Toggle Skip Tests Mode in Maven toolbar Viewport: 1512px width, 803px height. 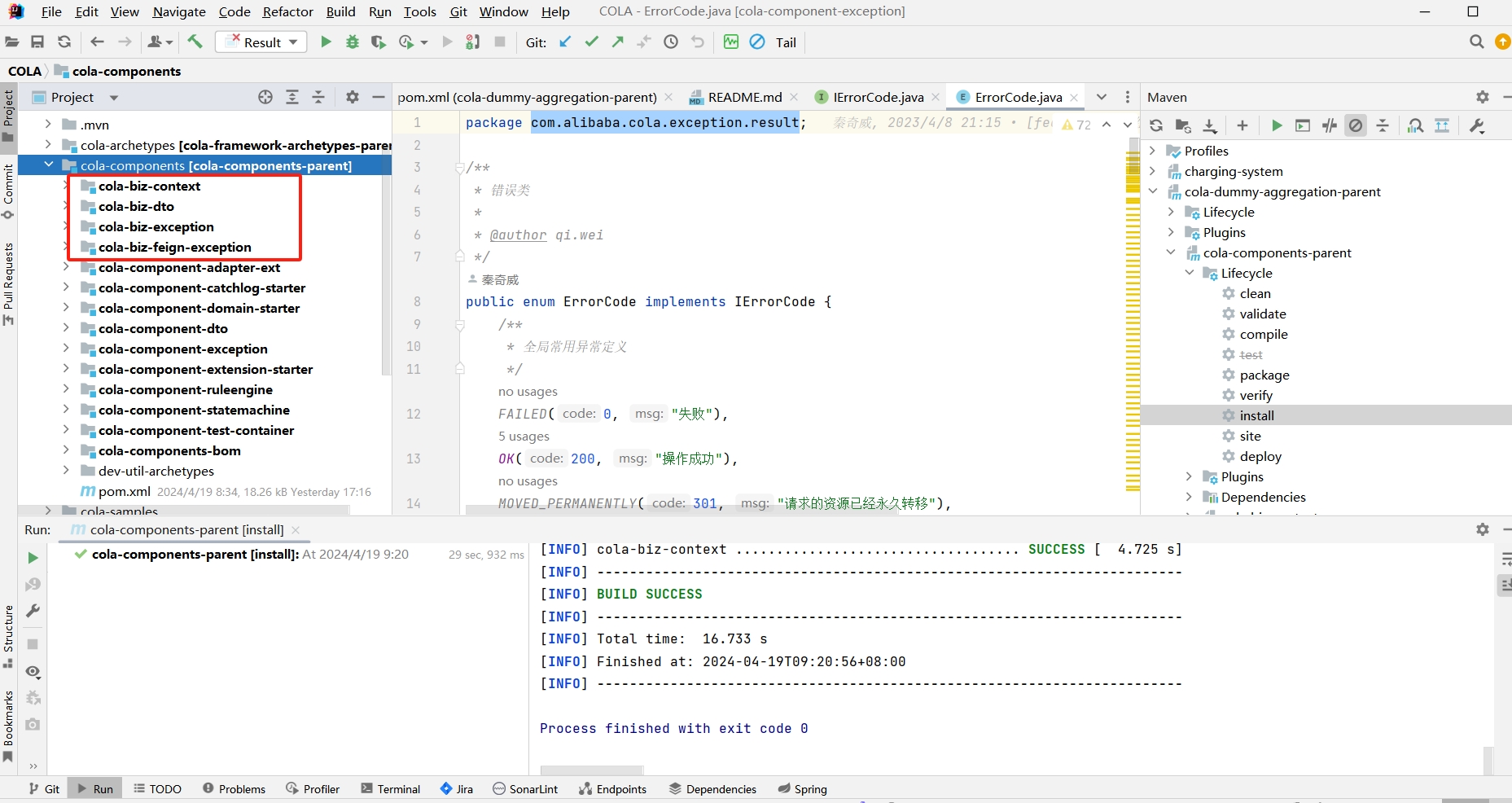click(1356, 125)
